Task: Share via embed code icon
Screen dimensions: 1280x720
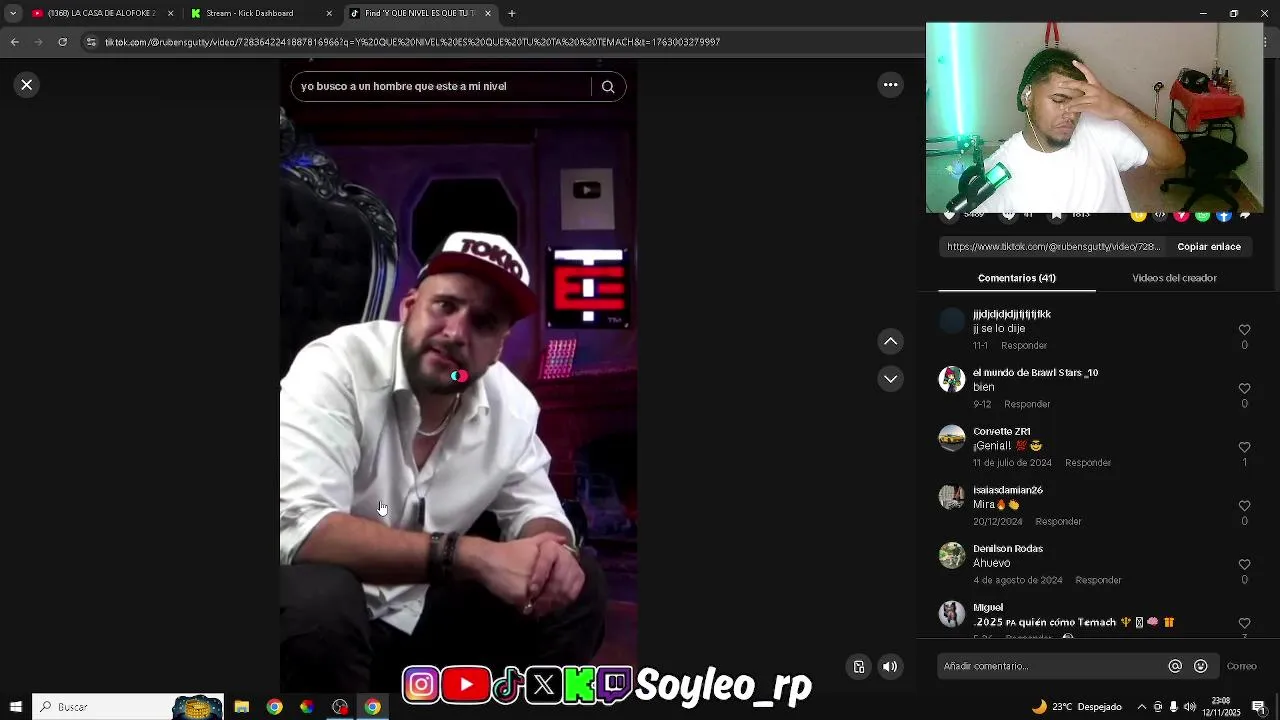Action: click(x=1160, y=215)
